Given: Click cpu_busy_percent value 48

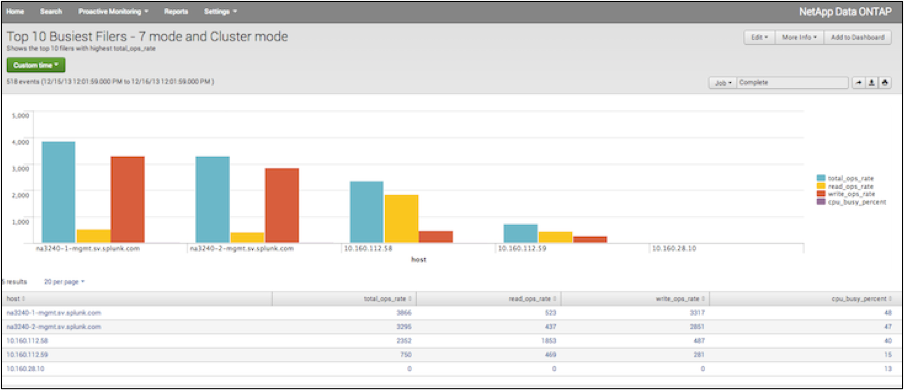Looking at the screenshot, I should click(x=888, y=313).
